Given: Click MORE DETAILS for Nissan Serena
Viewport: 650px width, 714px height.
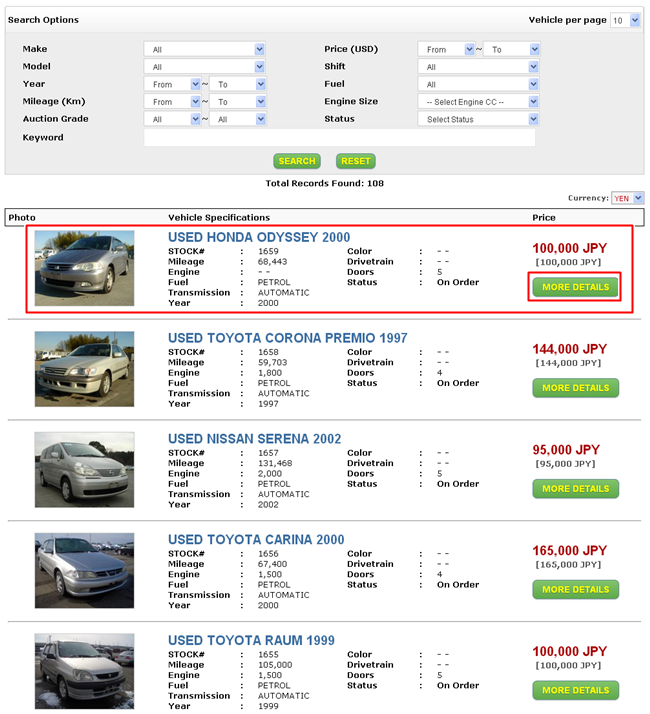Looking at the screenshot, I should tap(576, 489).
